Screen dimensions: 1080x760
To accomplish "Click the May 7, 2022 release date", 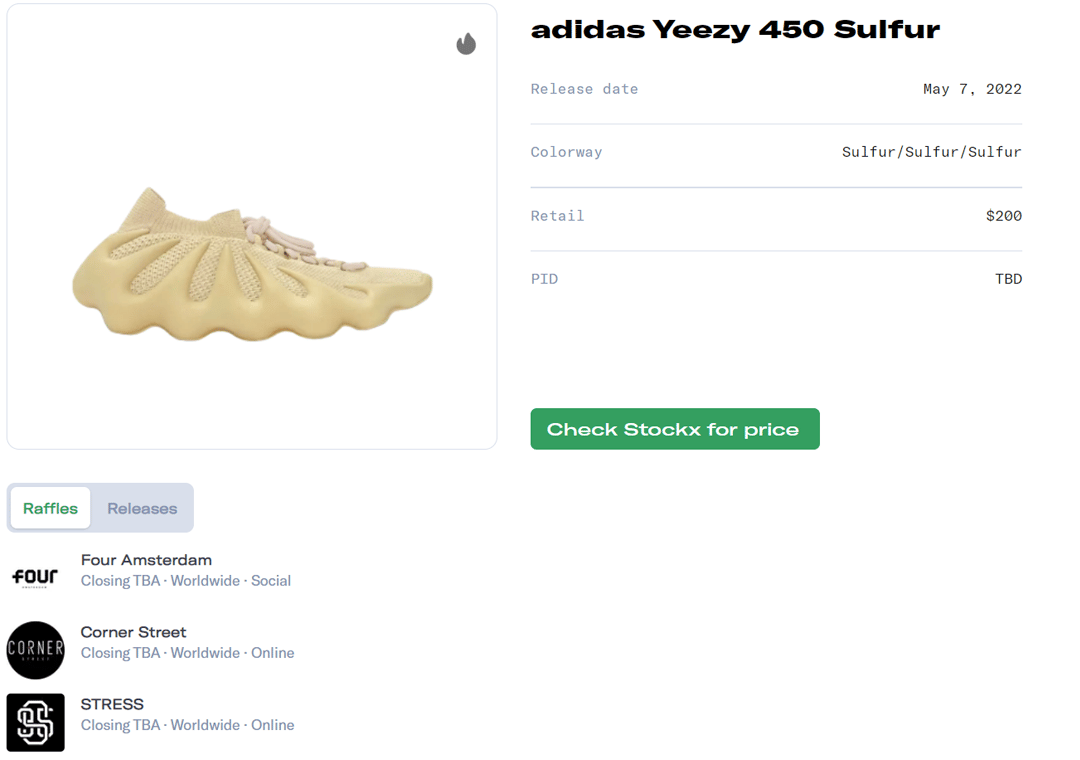I will pyautogui.click(x=972, y=89).
